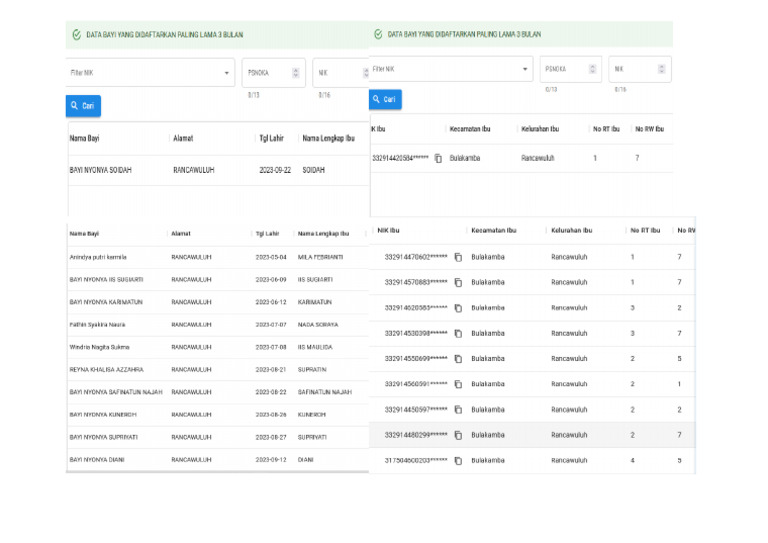Image resolution: width=768 pixels, height=543 pixels.
Task: Copy the NIK starting with 332914570883
Action: 458,283
